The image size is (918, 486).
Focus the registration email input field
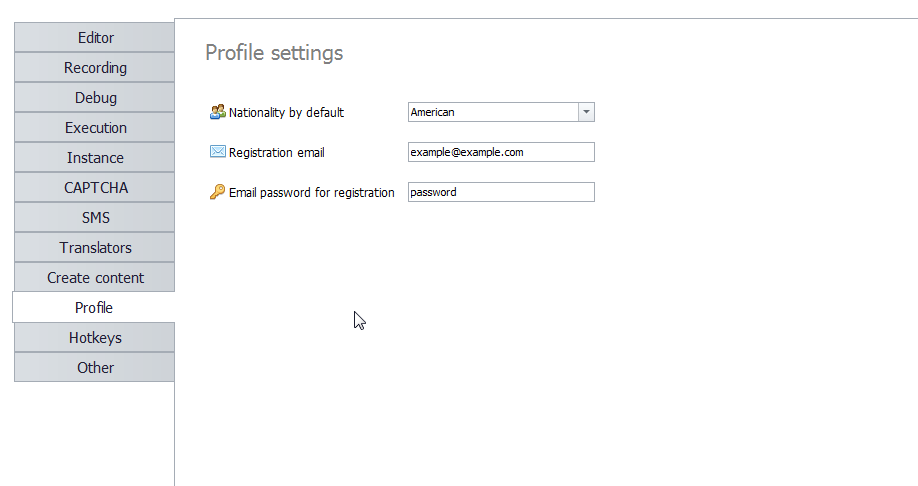[501, 152]
